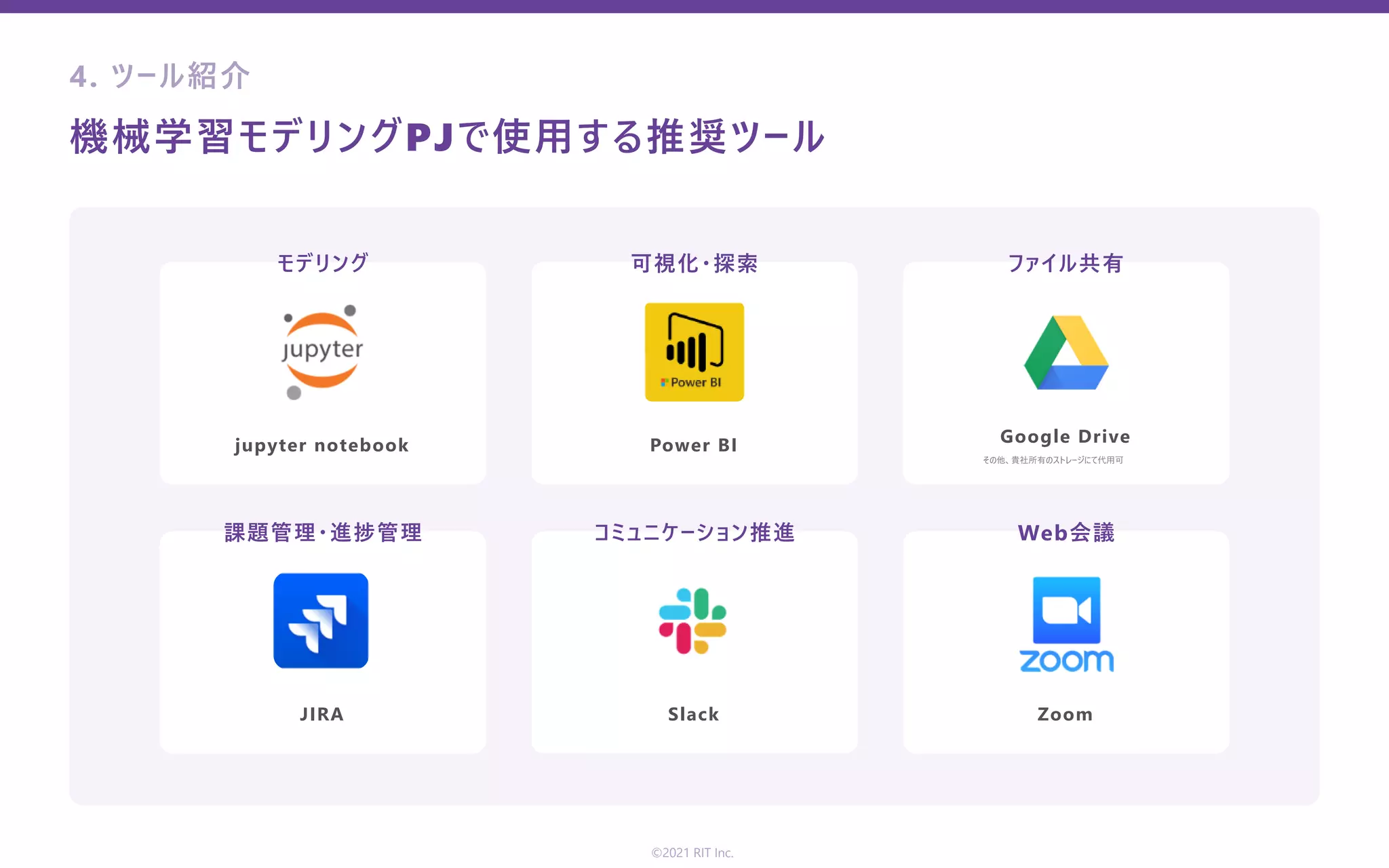This screenshot has height=868, width=1389.
Task: Click the 'コミュニケーション推進' category heading
Action: click(694, 532)
